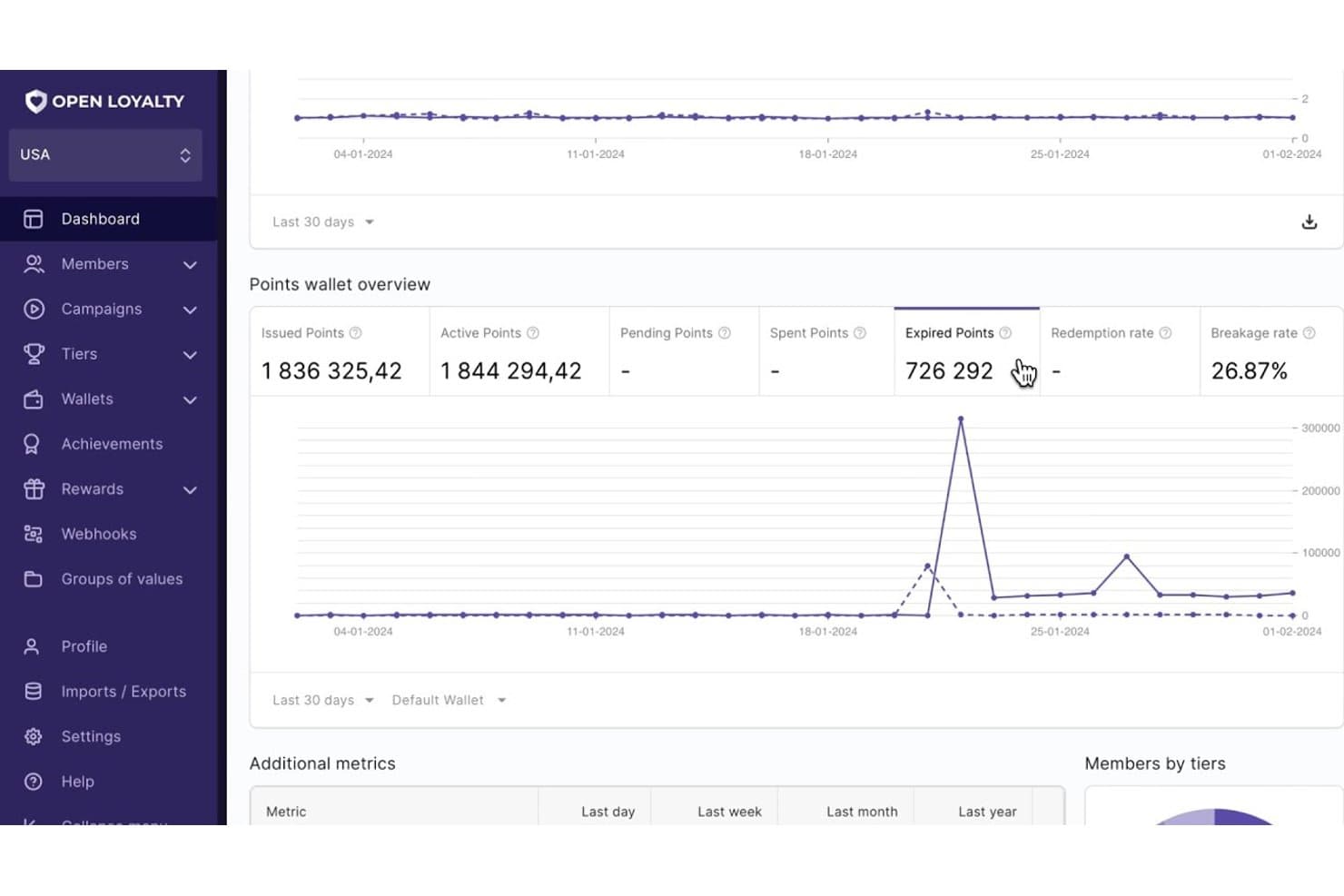Click the Achievements badge icon

tap(32, 444)
